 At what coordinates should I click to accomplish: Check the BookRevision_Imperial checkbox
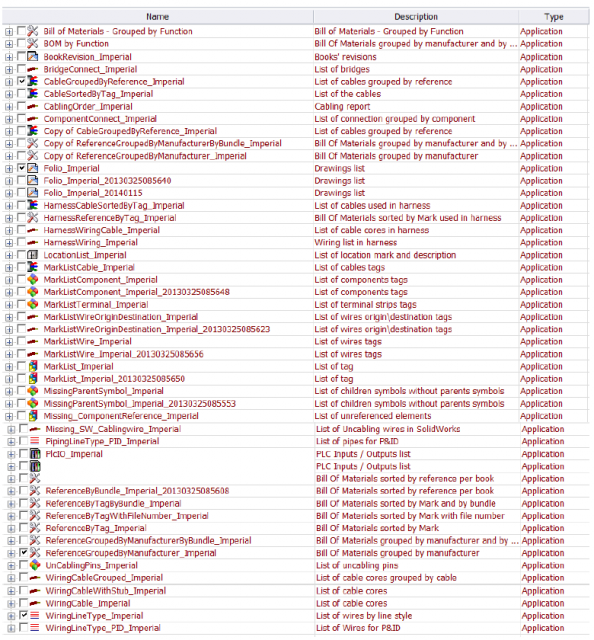22,56
